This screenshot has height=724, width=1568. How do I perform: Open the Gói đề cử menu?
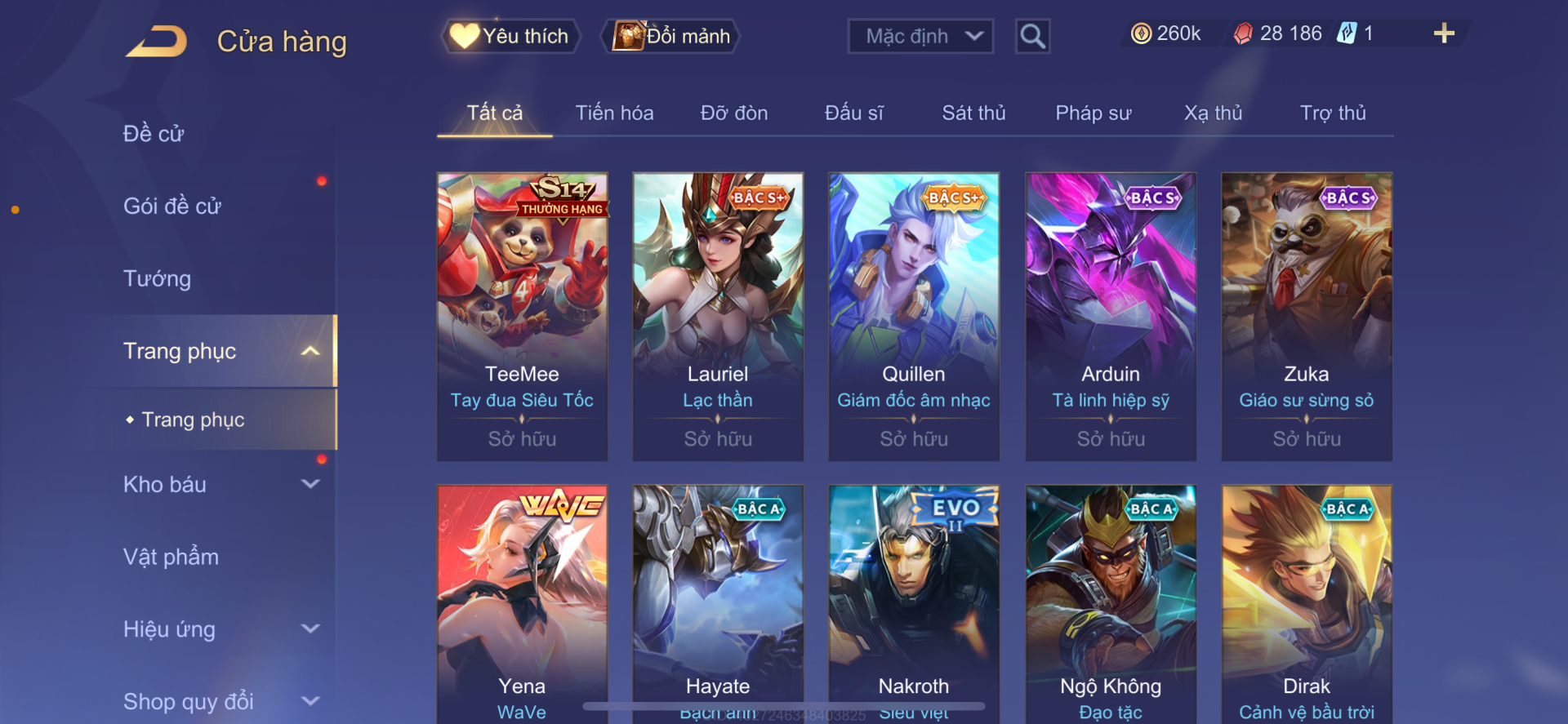[172, 206]
